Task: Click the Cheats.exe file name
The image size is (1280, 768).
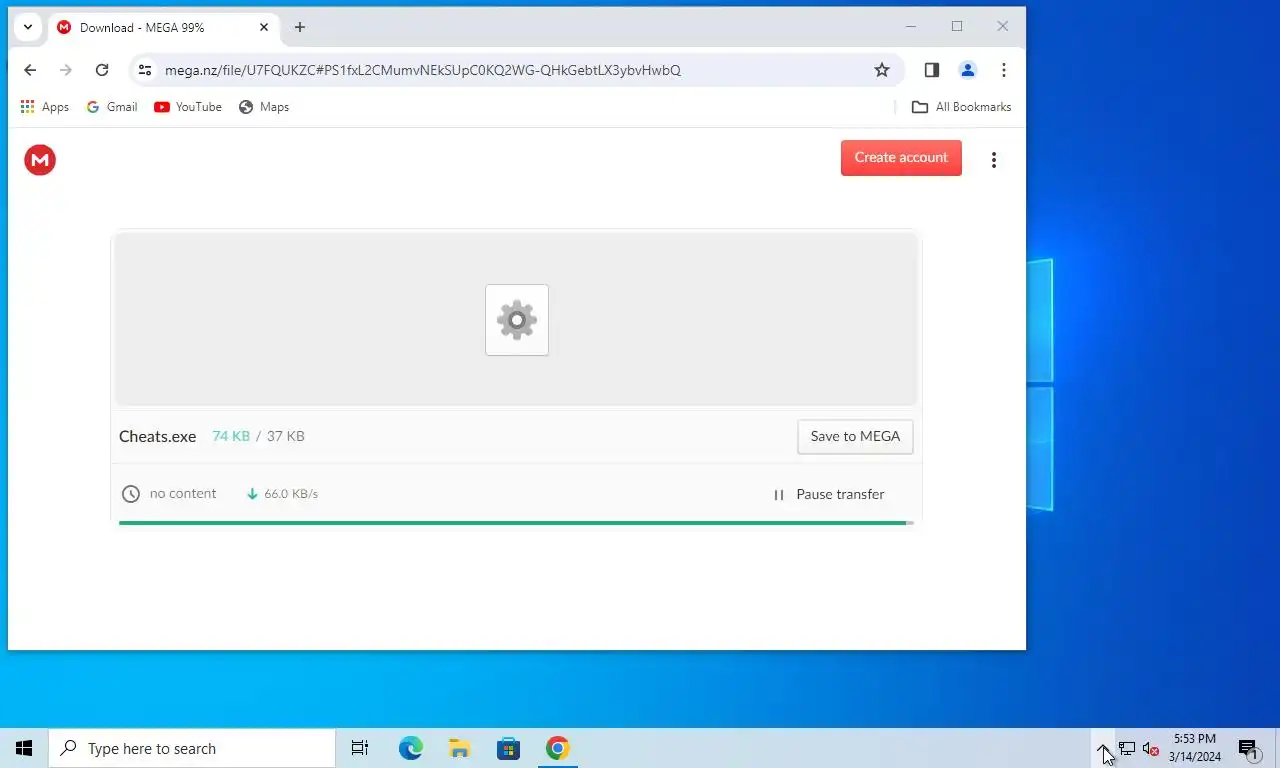Action: point(158,436)
